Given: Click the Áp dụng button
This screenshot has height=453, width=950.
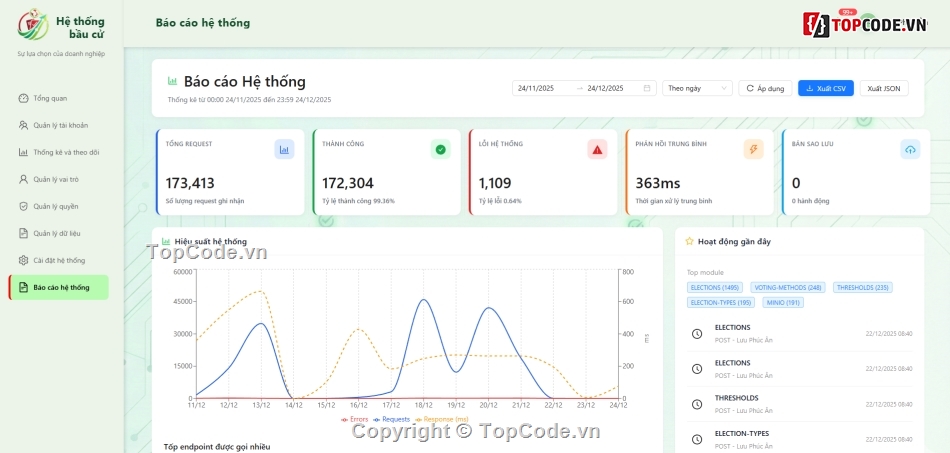Looking at the screenshot, I should pyautogui.click(x=765, y=88).
